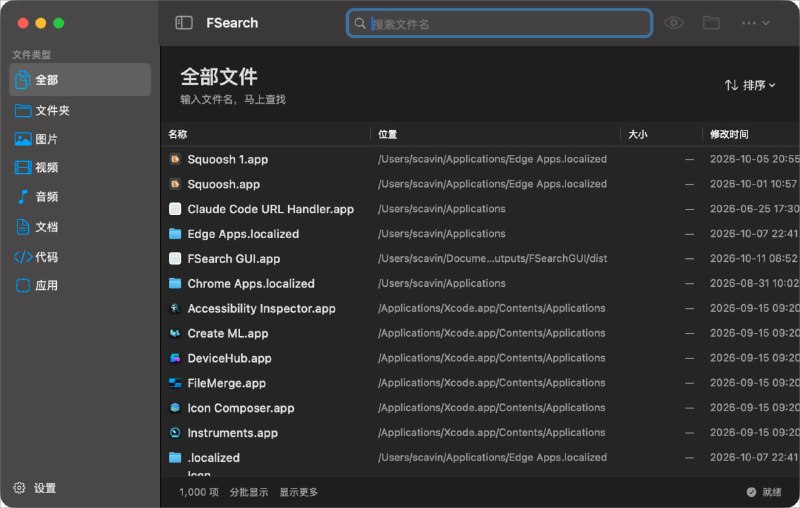Focus the file name search field
This screenshot has height=508, width=800.
click(x=499, y=23)
